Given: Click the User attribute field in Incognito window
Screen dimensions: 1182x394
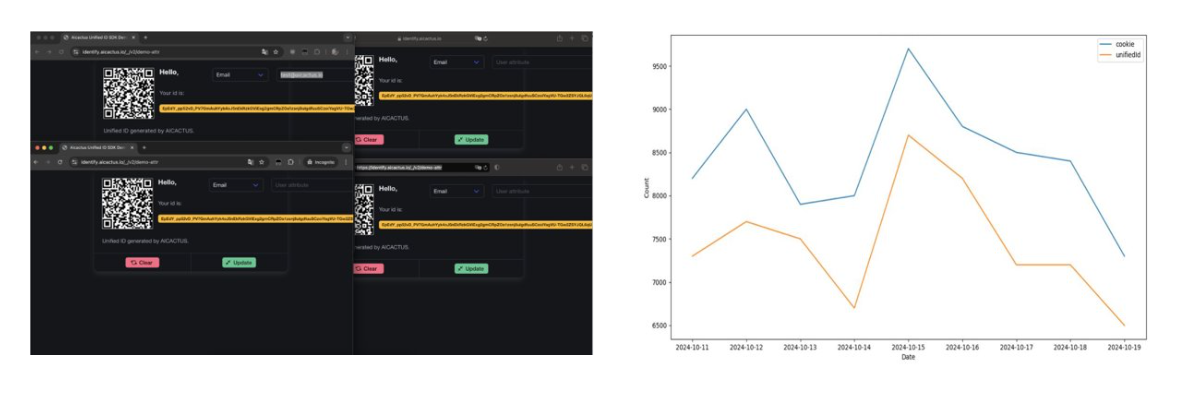Looking at the screenshot, I should [311, 185].
